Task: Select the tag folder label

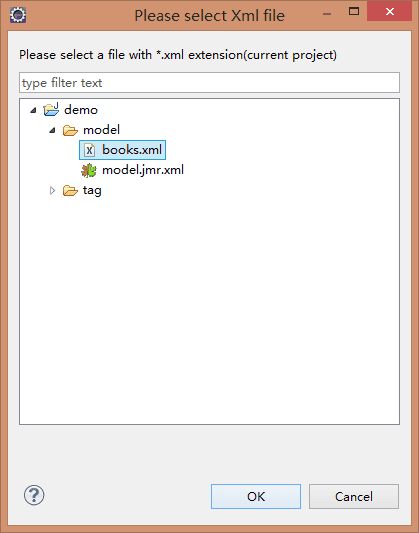Action: coord(92,190)
